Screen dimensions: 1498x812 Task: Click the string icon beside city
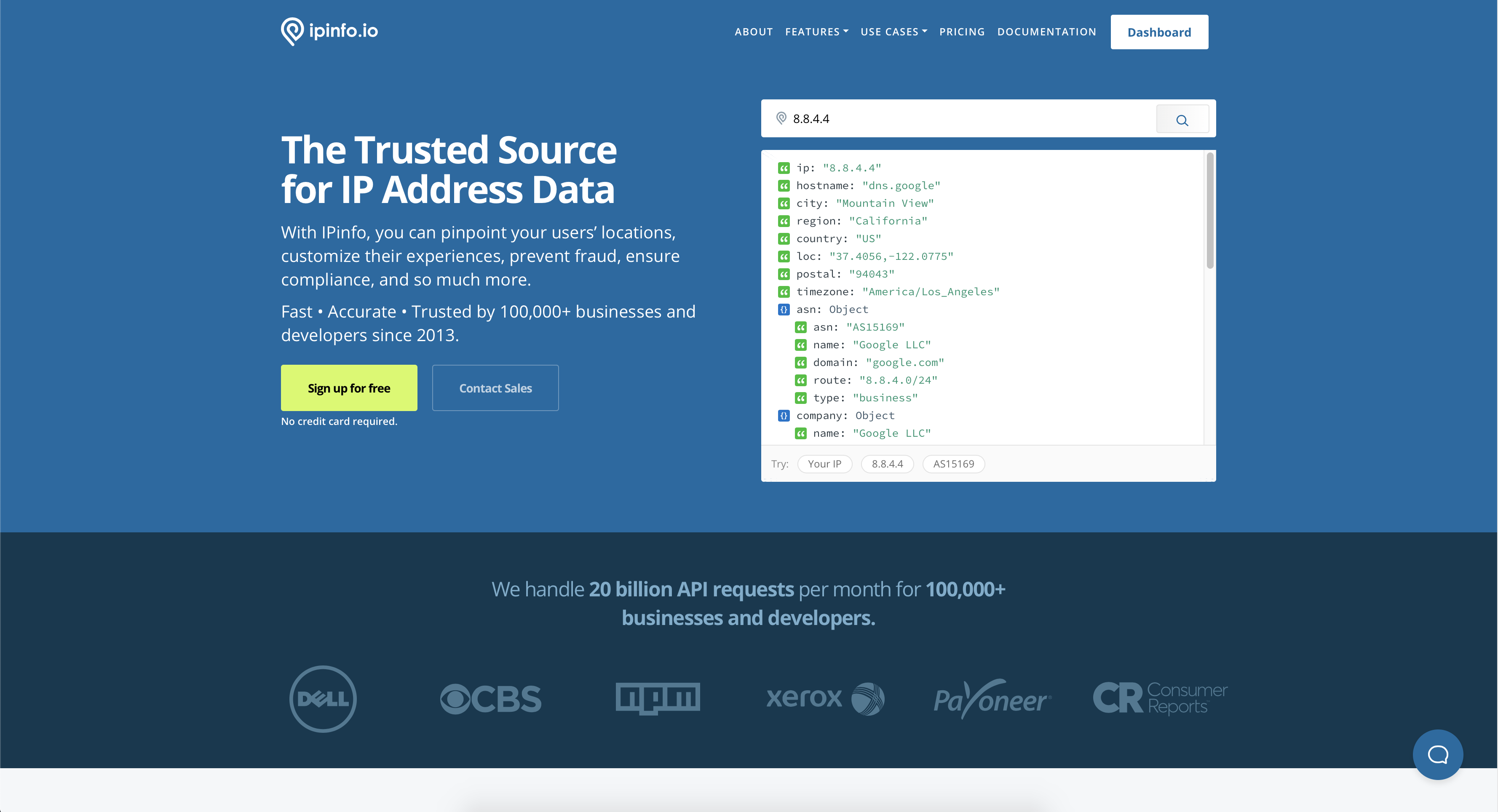pos(784,203)
